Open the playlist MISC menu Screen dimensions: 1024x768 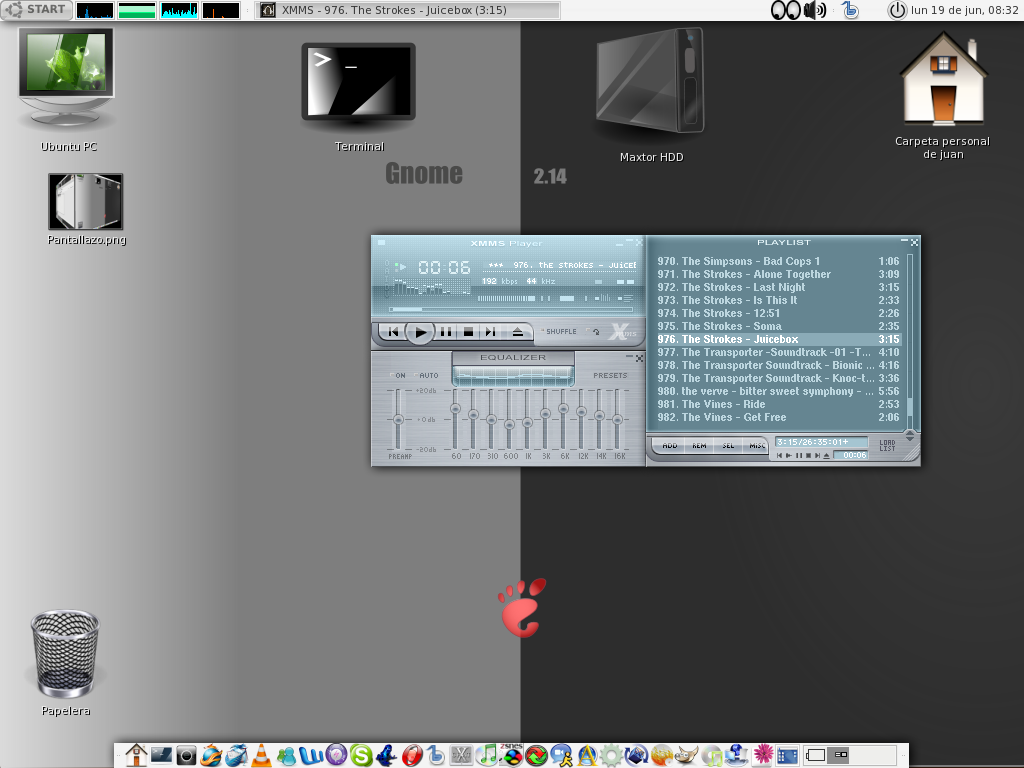point(756,446)
